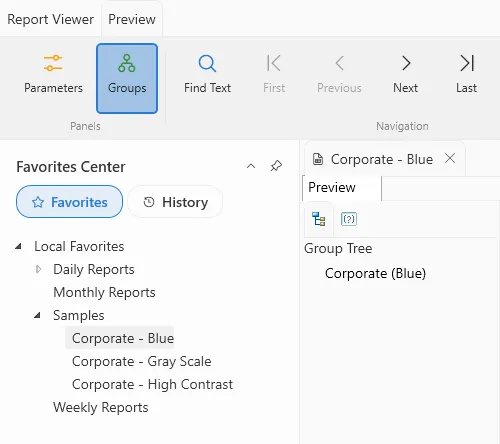Select the Favorites toggle button
Screen dimensions: 500x444
[x=69, y=202]
